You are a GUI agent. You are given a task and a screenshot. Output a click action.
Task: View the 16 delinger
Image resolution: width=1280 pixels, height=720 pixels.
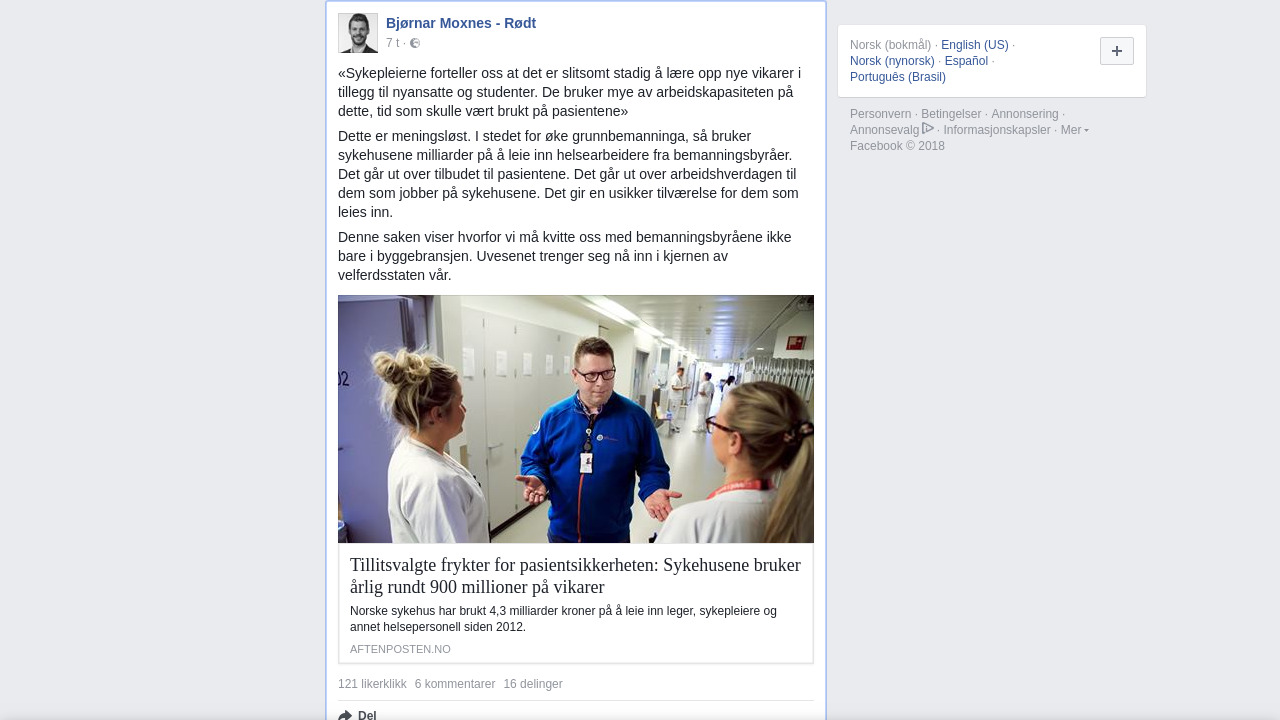pyautogui.click(x=533, y=684)
